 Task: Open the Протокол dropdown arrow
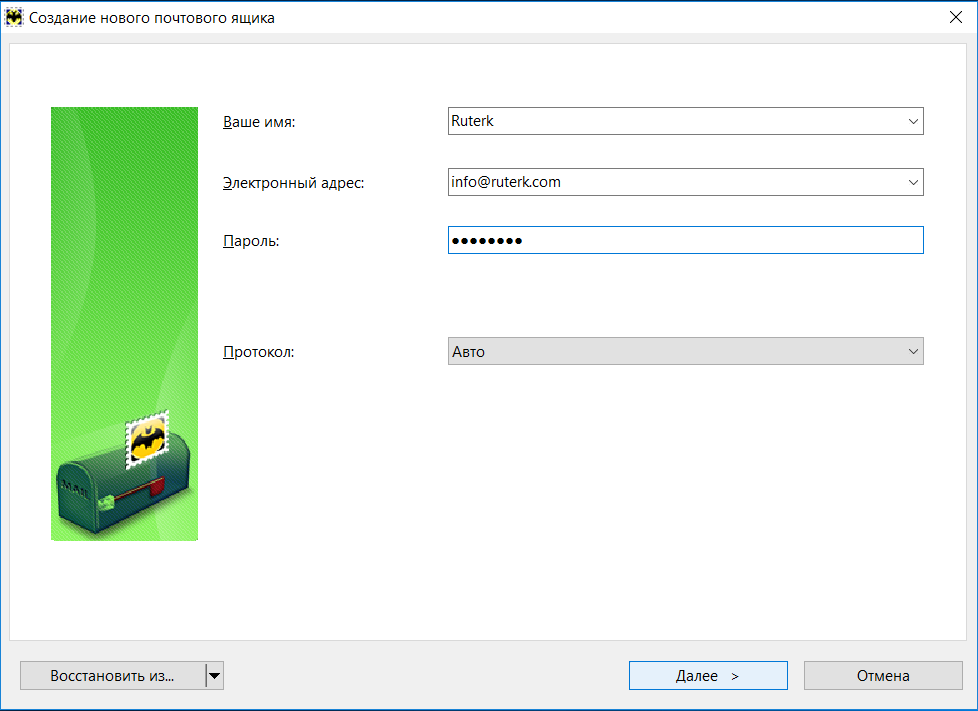click(912, 352)
